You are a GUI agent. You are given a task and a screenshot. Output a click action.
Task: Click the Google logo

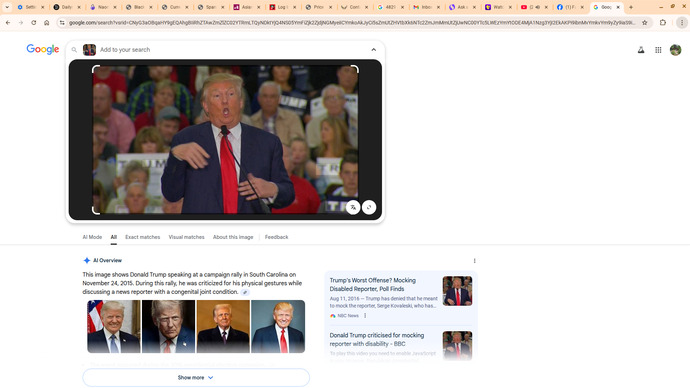point(43,49)
